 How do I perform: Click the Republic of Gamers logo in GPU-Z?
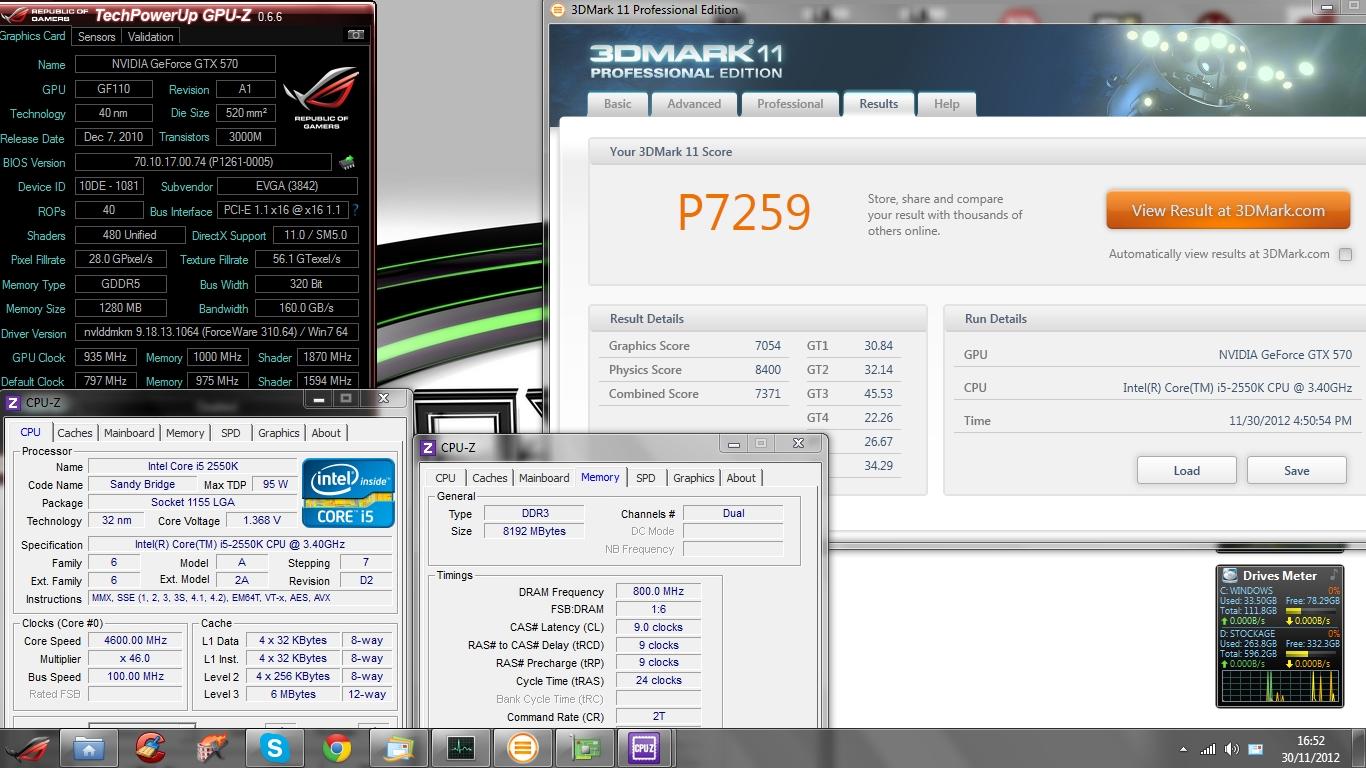[x=321, y=99]
